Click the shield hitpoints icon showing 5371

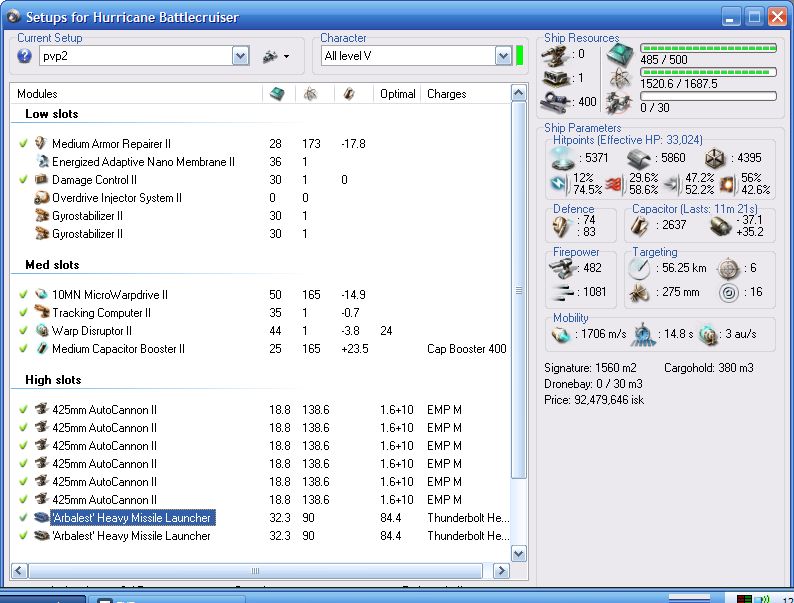point(563,158)
